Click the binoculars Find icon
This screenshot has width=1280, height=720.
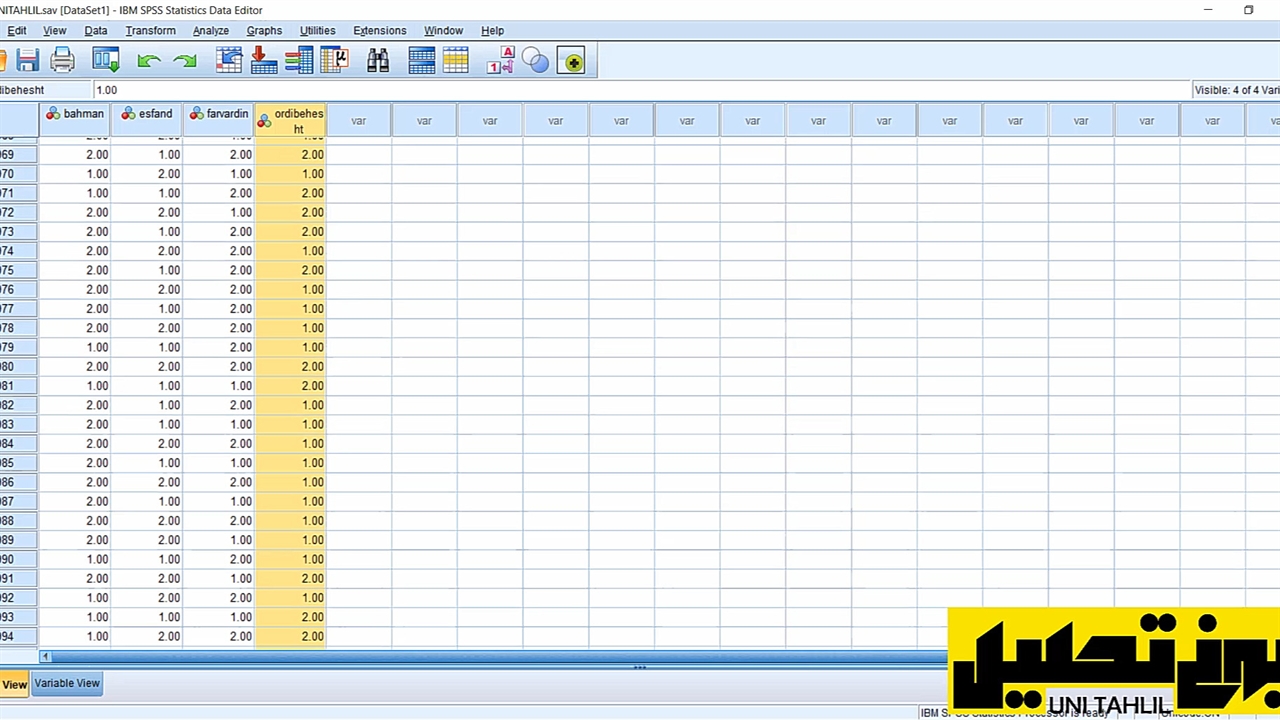pos(378,61)
